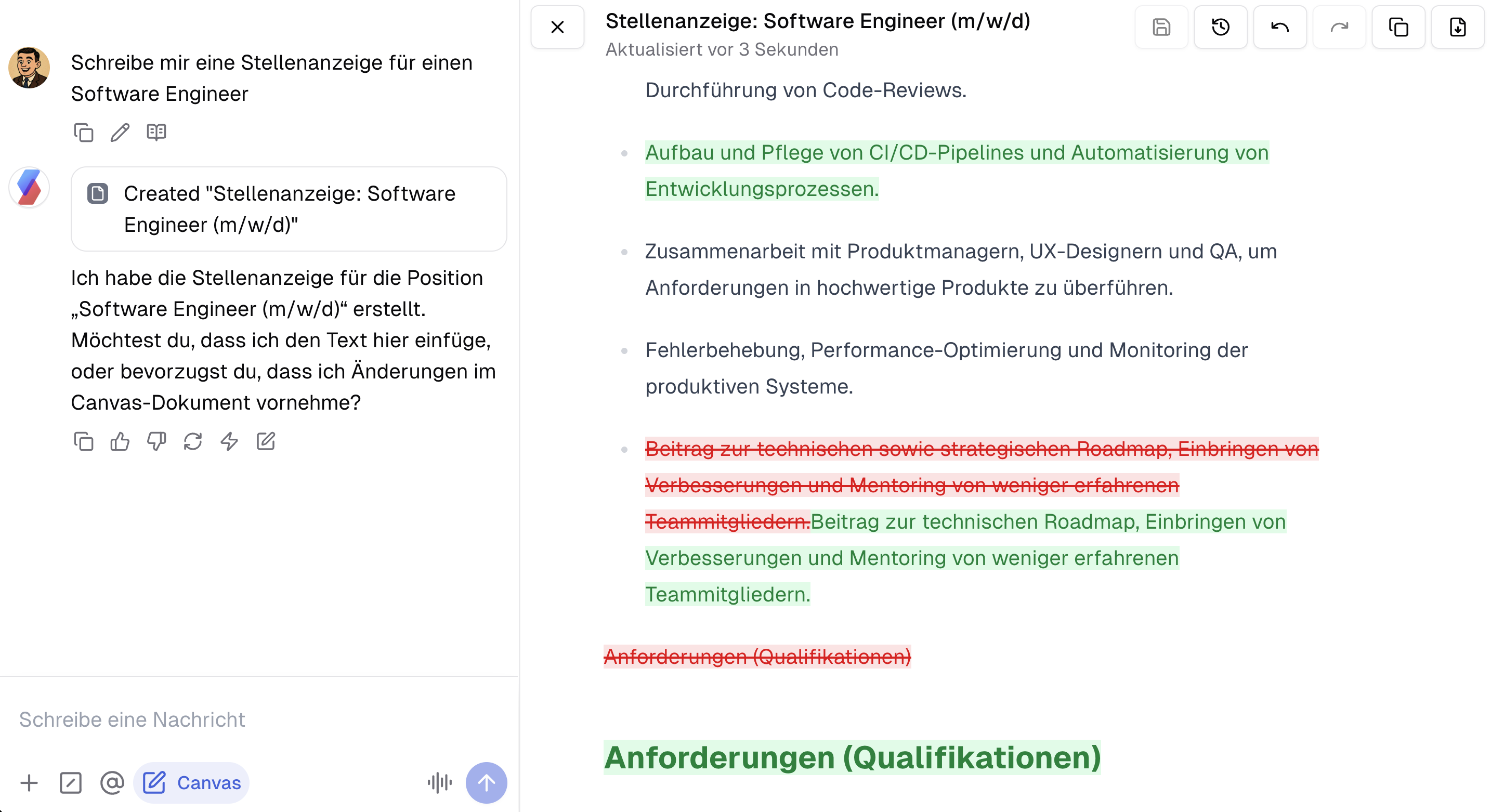1491x812 pixels.
Task: Read the user message aloud
Action: coord(155,132)
